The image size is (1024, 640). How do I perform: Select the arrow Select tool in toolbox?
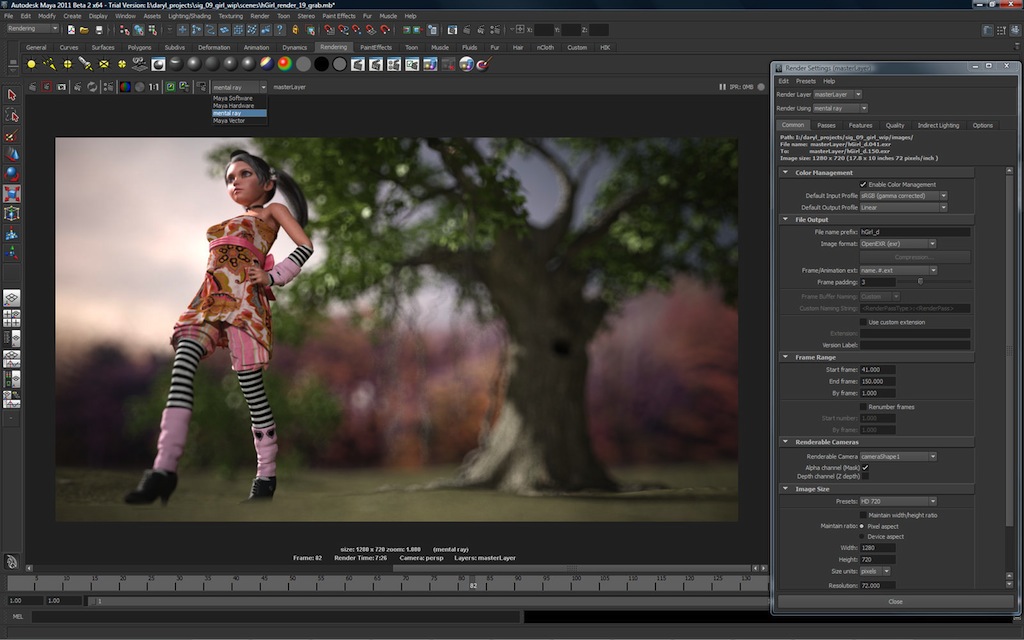[12, 95]
